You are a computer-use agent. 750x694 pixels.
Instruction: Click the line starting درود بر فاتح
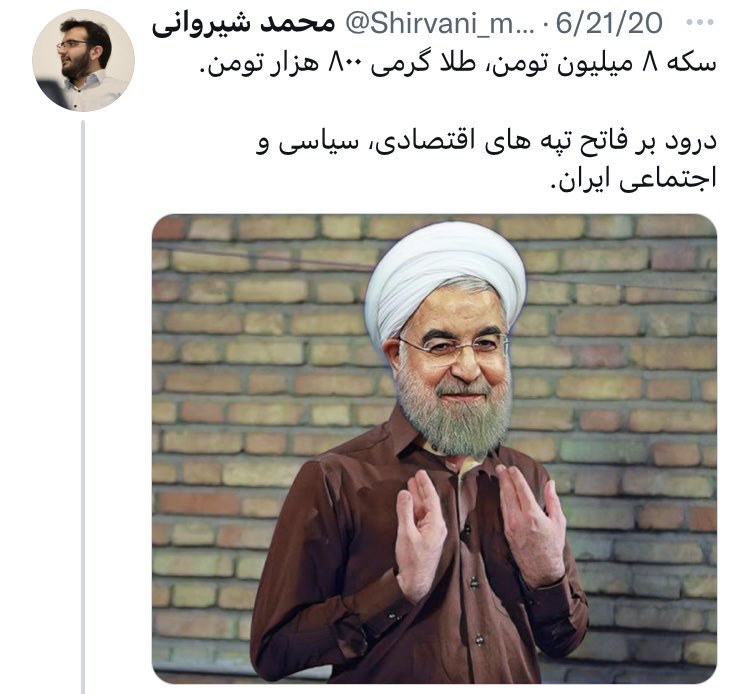(486, 143)
